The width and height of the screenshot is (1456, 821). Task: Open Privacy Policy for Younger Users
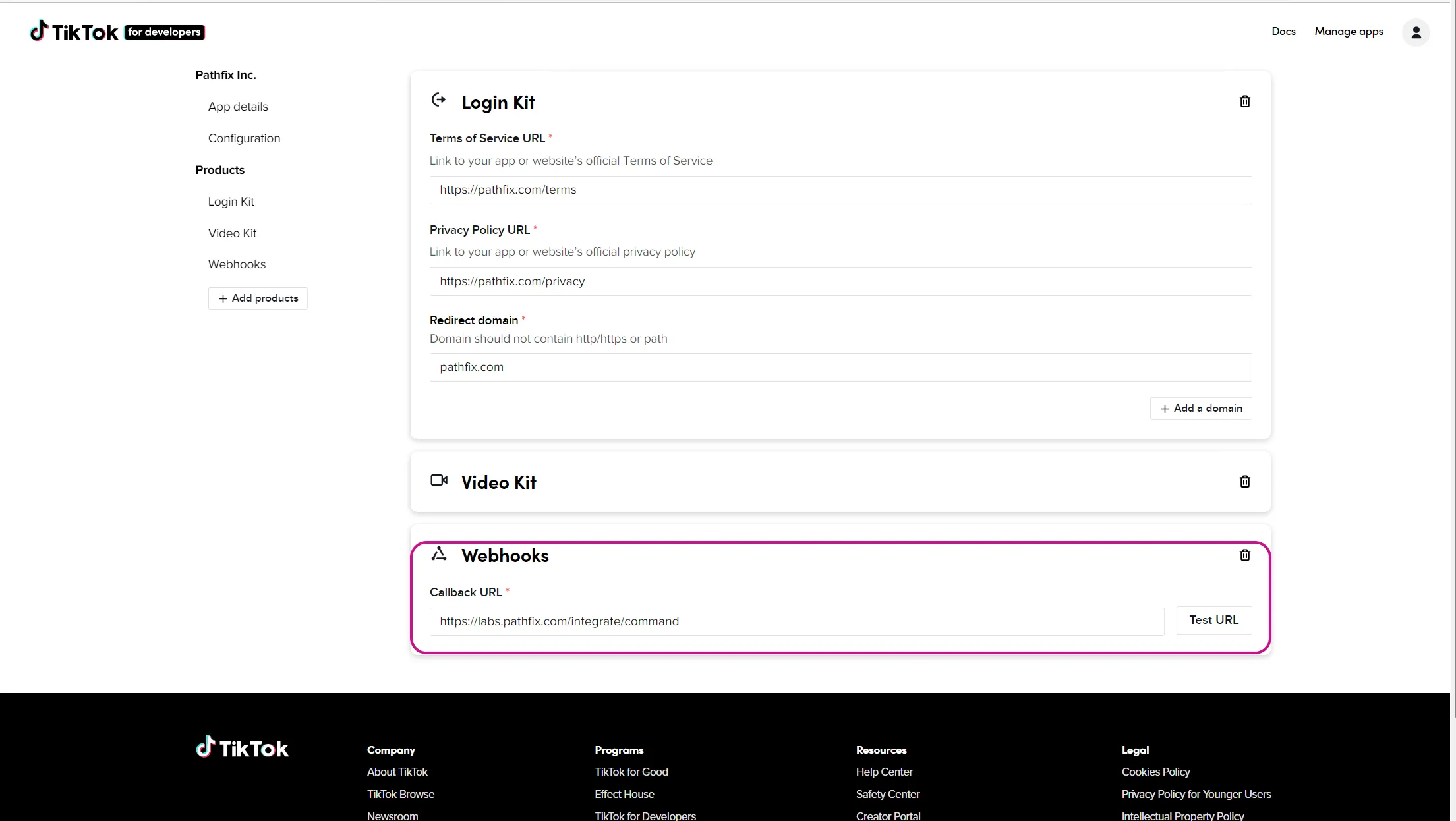pyautogui.click(x=1196, y=794)
